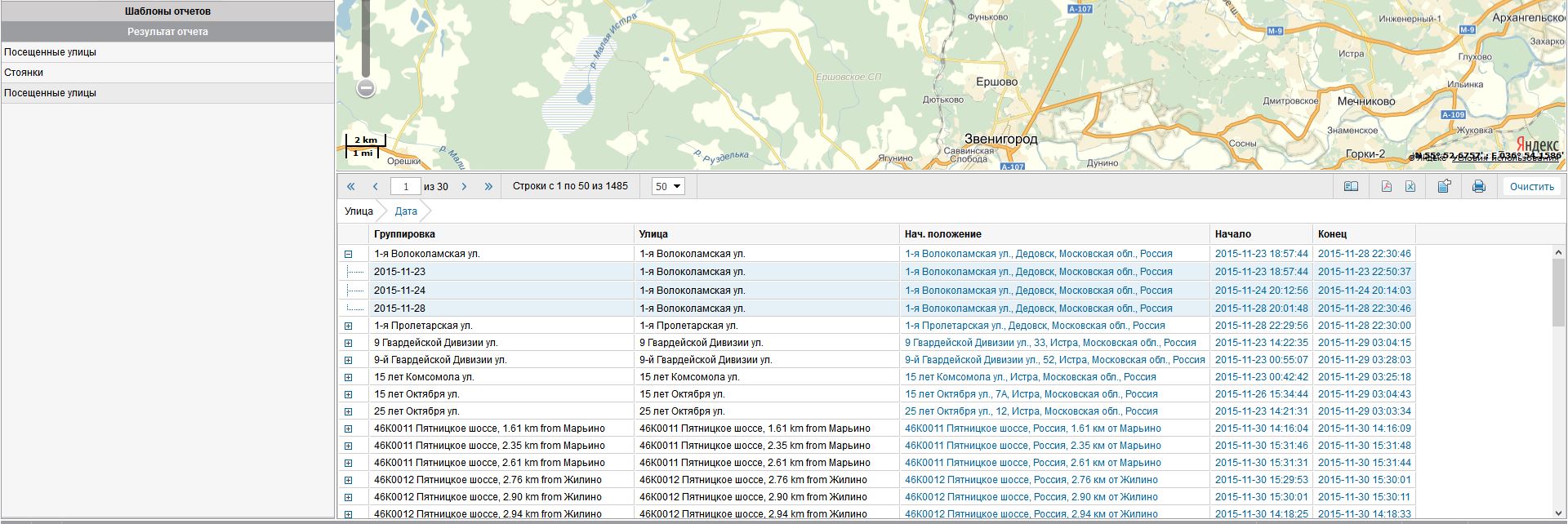Screen dimensions: 1568x524
Task: Go to the first page of results
Action: [x=351, y=187]
